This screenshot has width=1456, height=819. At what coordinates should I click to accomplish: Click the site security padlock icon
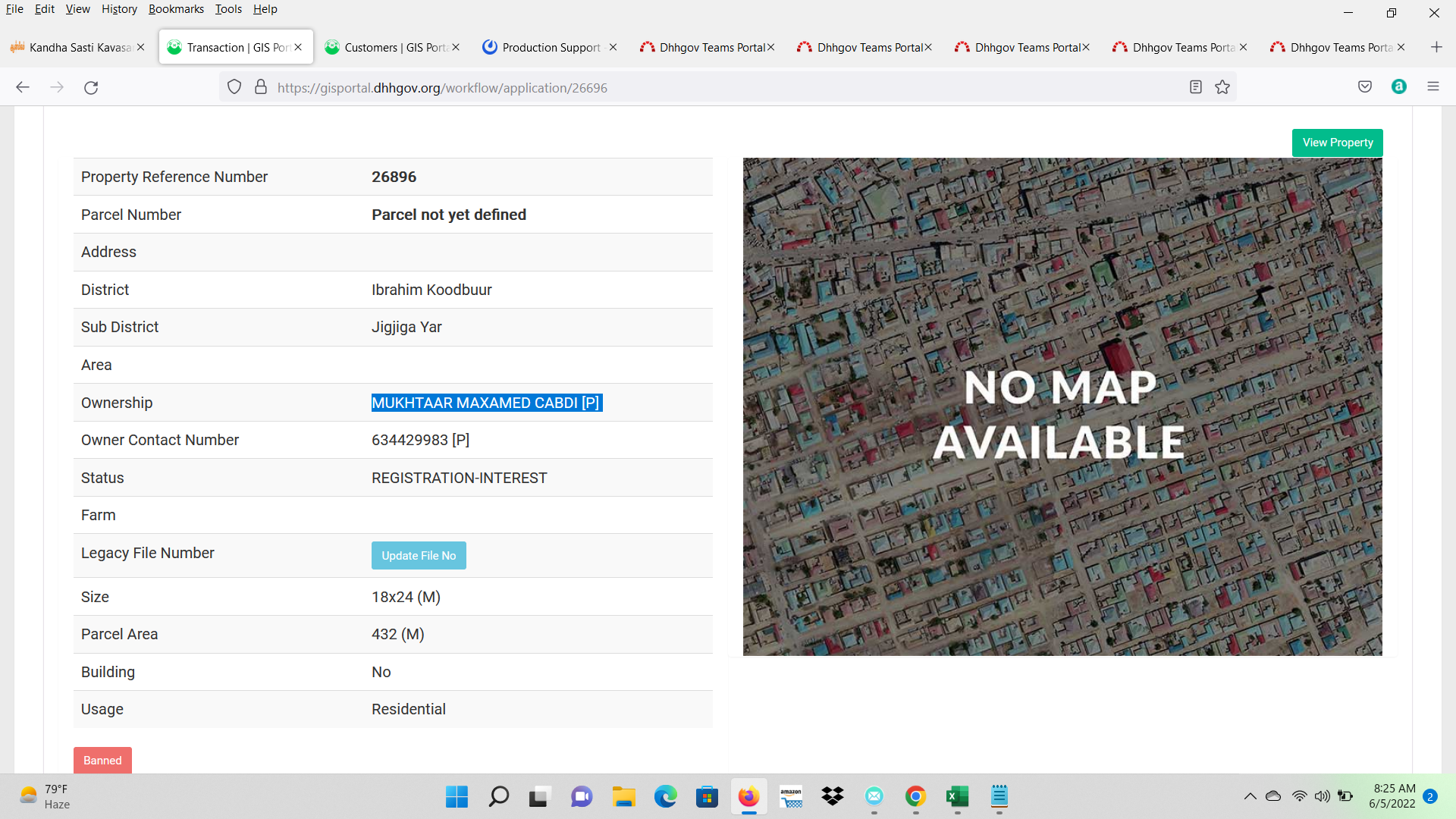(261, 87)
